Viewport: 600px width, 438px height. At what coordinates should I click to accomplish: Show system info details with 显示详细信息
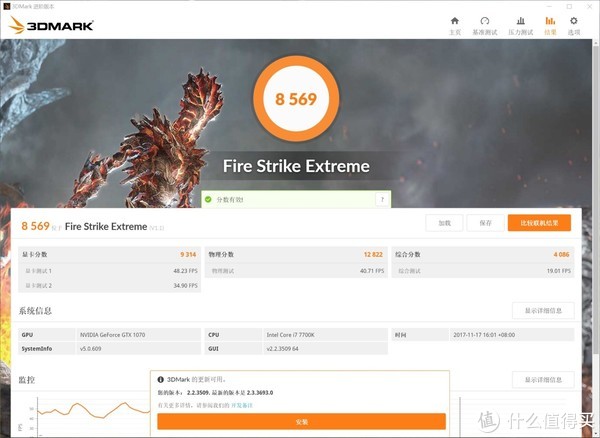543,310
